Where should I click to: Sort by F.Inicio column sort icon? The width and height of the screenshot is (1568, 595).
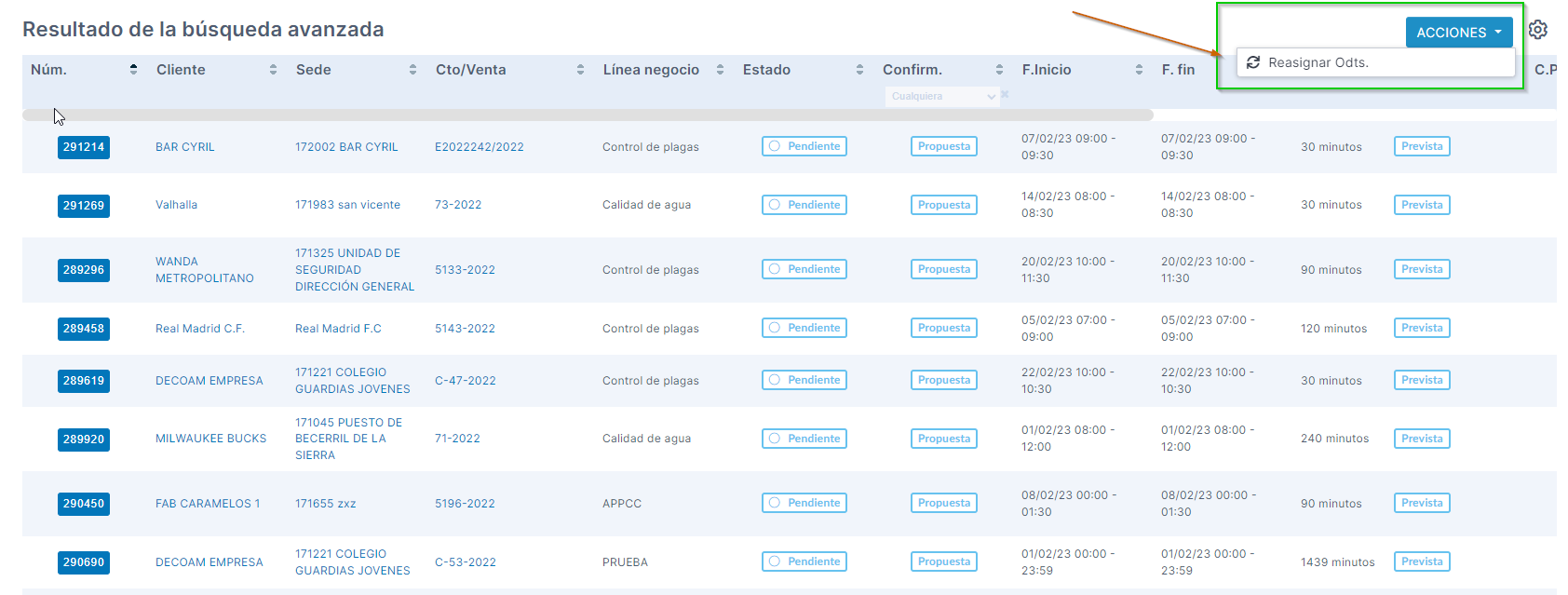point(1139,70)
